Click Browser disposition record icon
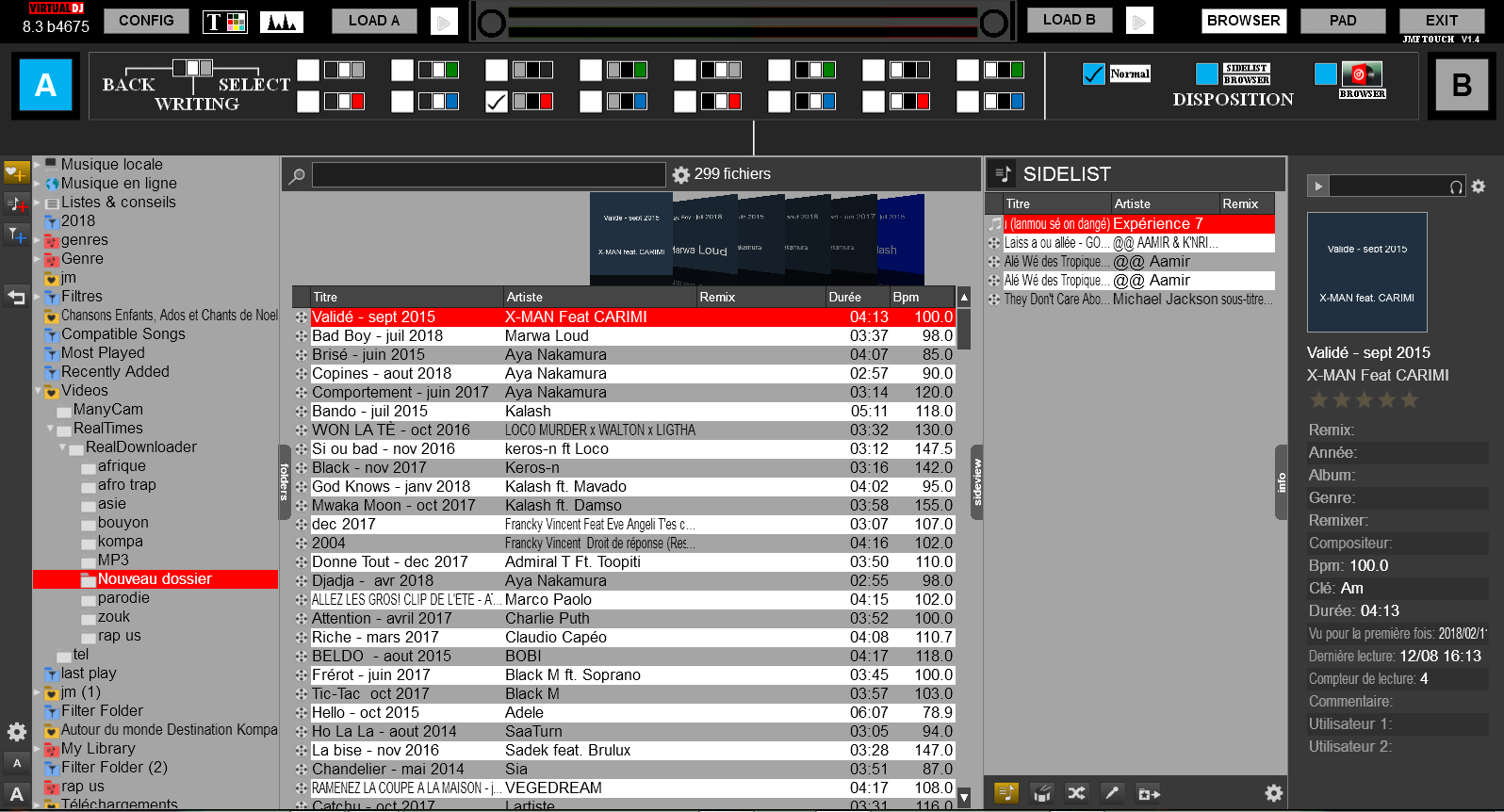The image size is (1504, 812). coord(1362,75)
